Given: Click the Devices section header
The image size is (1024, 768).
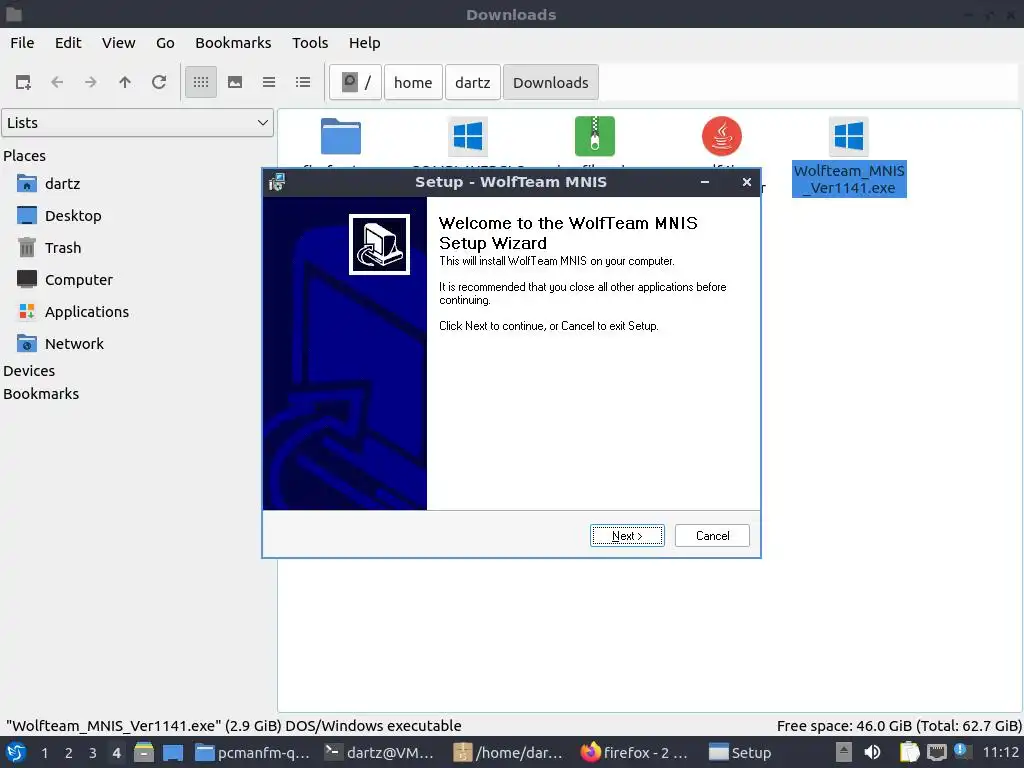Looking at the screenshot, I should [29, 371].
